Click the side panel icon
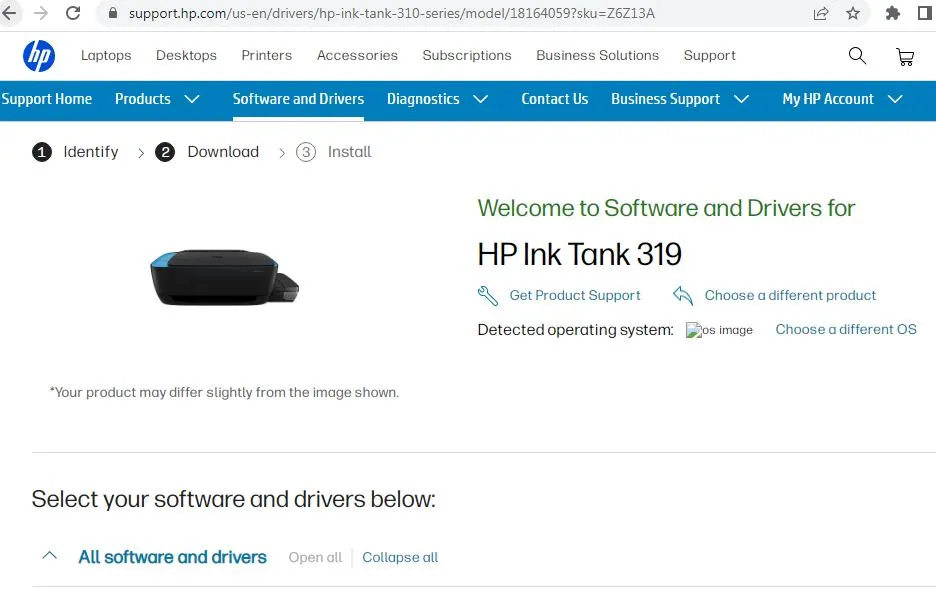 pos(925,13)
